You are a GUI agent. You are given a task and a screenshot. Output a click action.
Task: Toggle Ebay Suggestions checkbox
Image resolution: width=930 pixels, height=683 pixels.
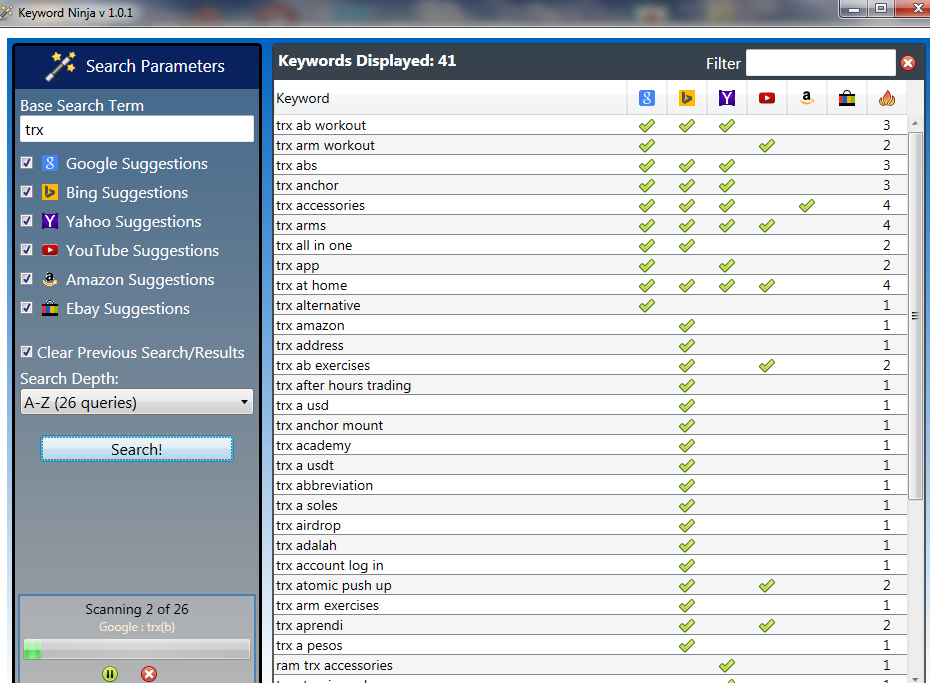tap(27, 308)
